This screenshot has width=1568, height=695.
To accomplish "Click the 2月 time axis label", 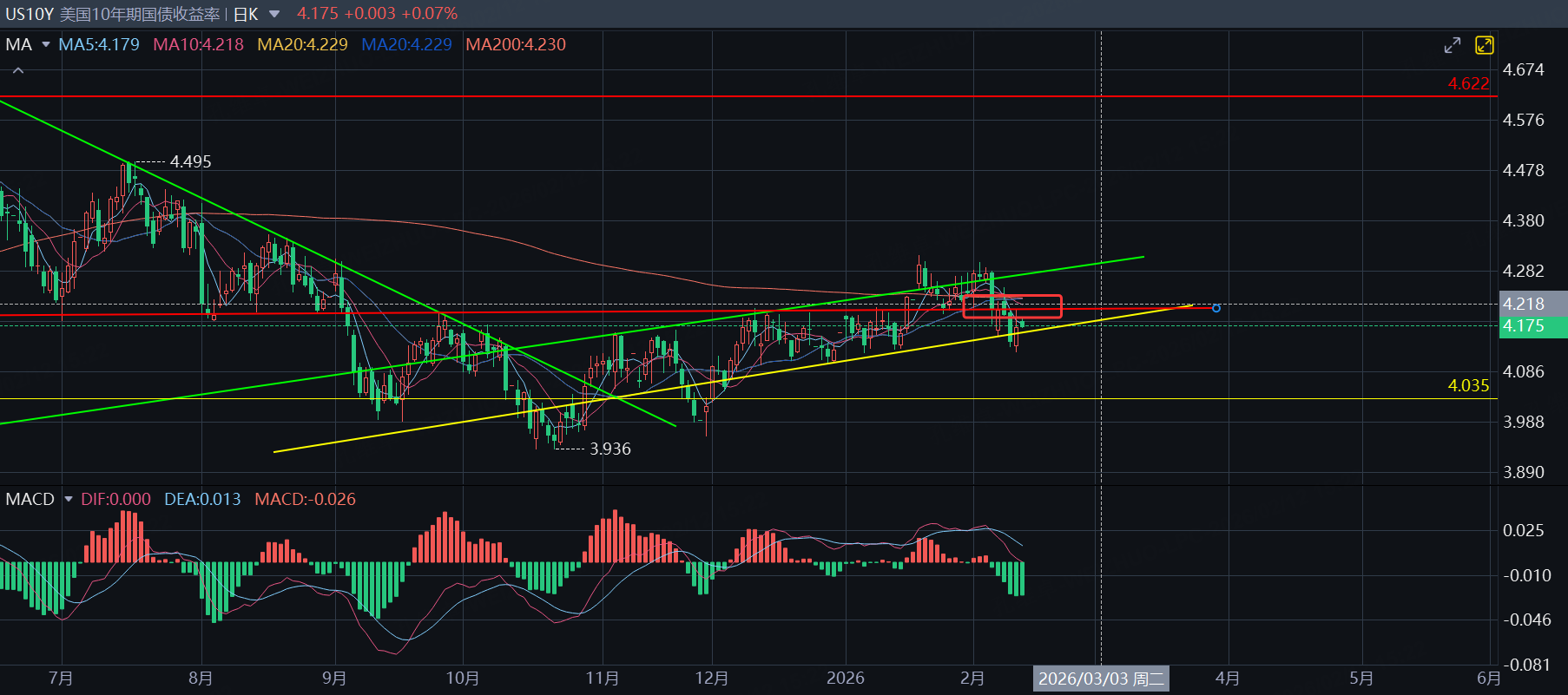I will pos(972,679).
